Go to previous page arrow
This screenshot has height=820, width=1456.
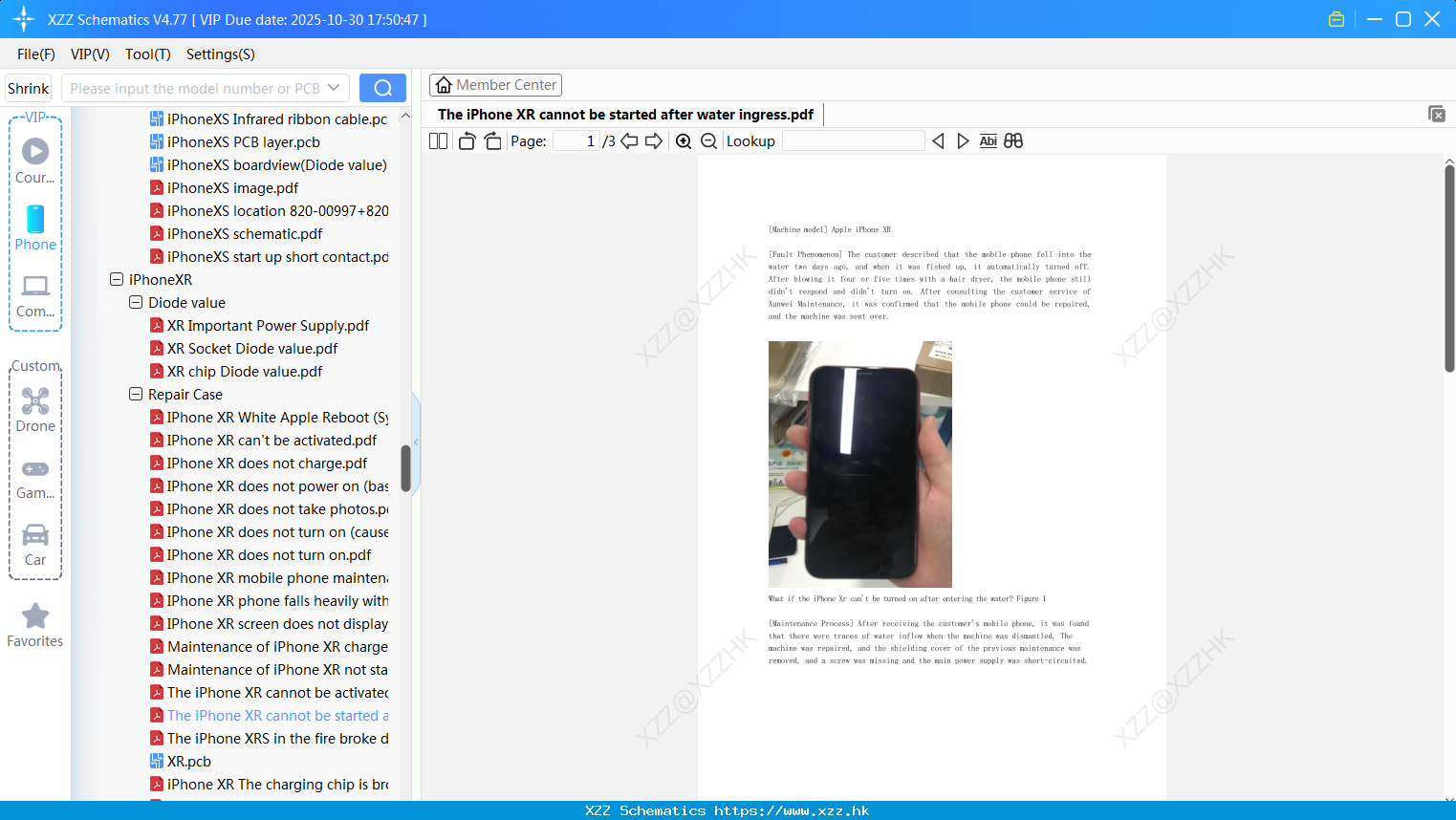click(x=629, y=140)
